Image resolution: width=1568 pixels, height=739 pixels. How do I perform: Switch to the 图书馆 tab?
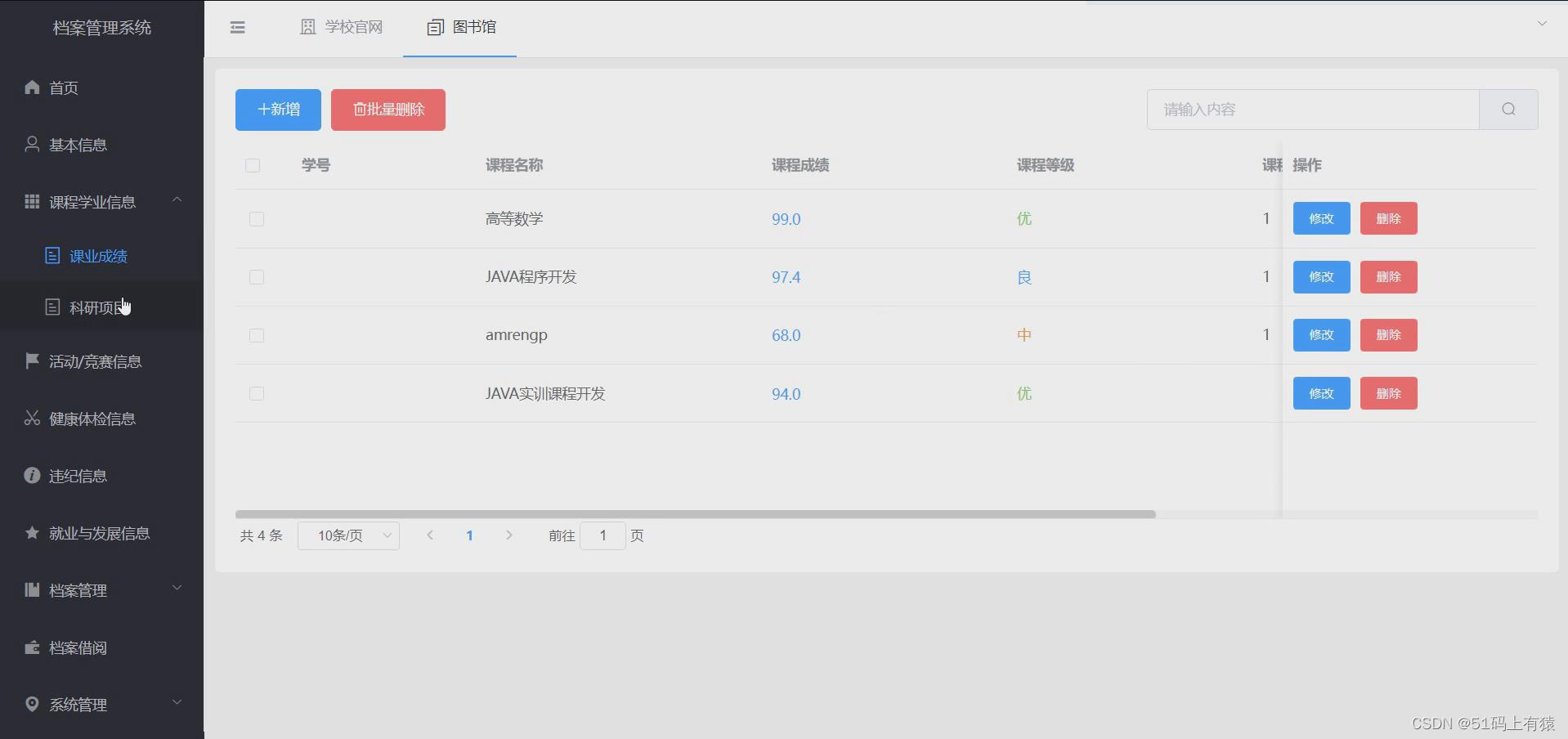tap(459, 26)
